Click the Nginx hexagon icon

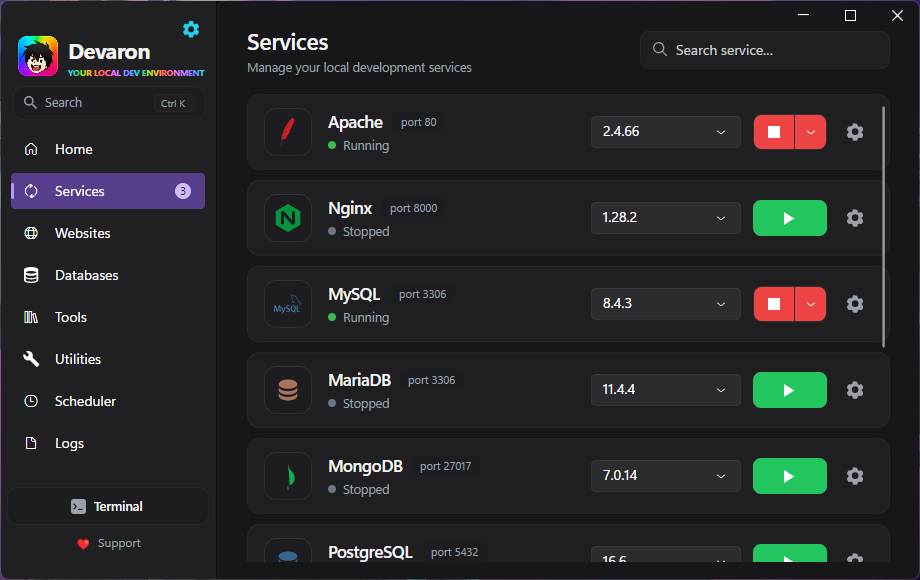click(288, 218)
